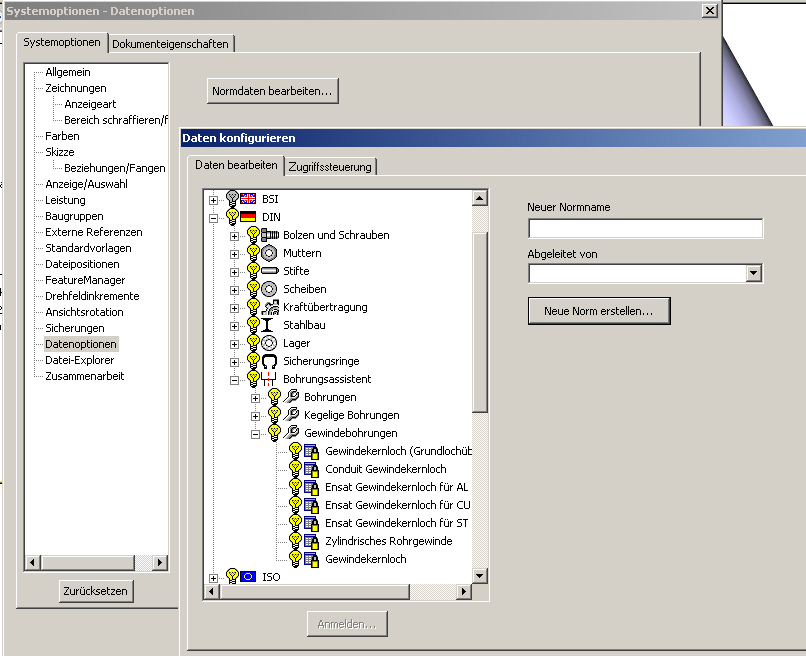The width and height of the screenshot is (806, 656).
Task: Expand the BSI standard node
Action: click(213, 200)
